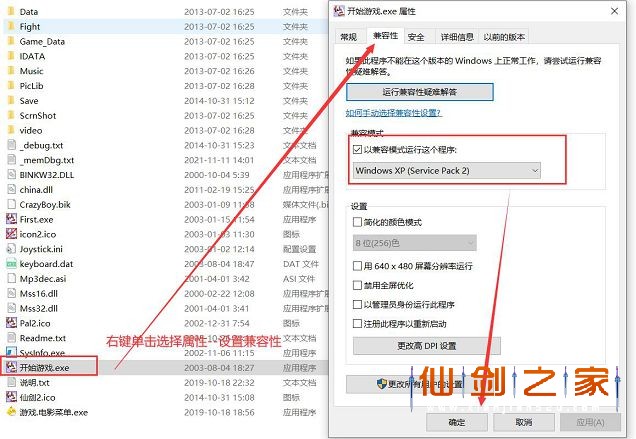Viewport: 636px width, 439px height.
Task: Select the keyboard.dat file icon
Action: (10, 264)
